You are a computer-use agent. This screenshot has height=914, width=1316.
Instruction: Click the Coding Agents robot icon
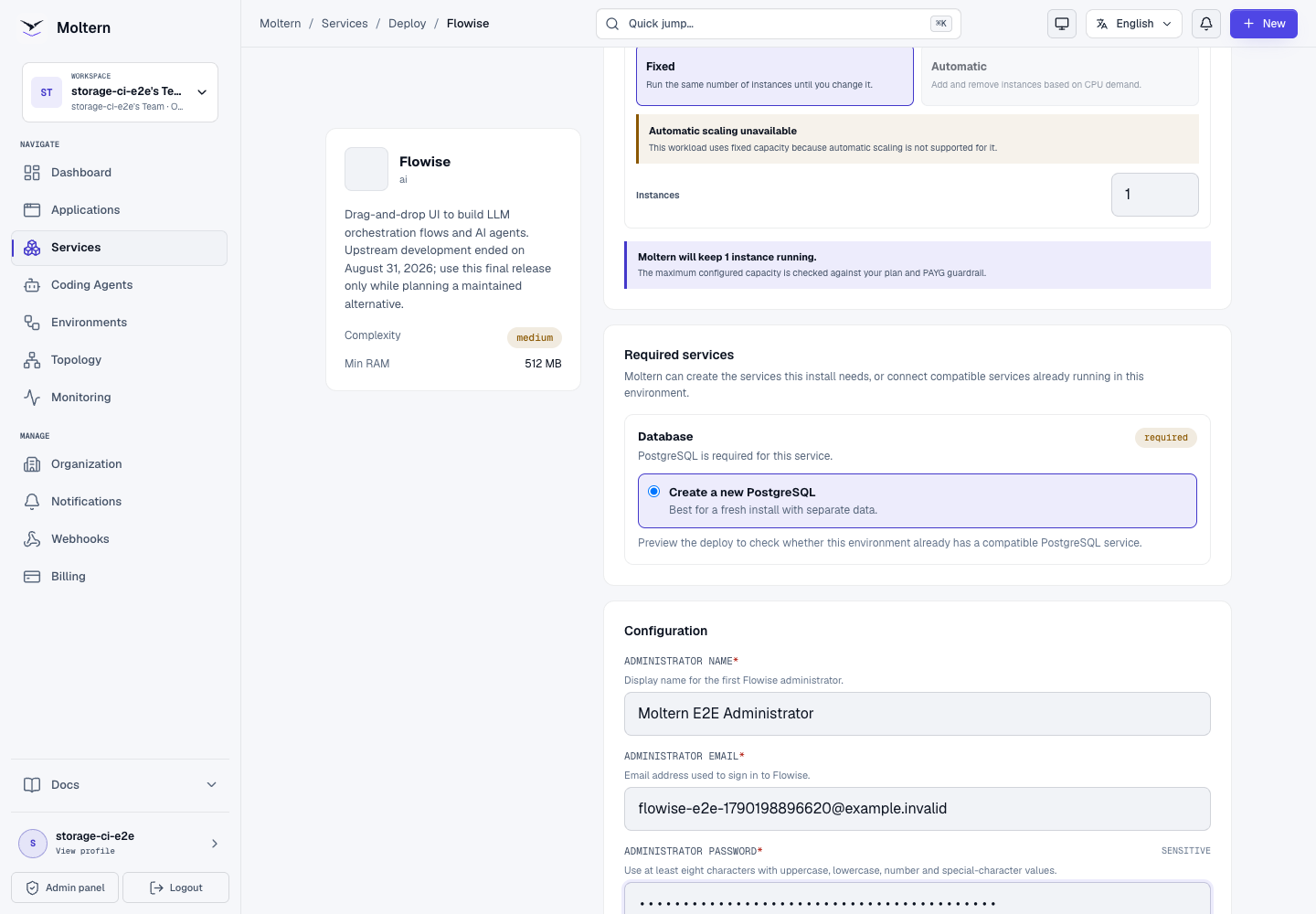pyautogui.click(x=32, y=285)
